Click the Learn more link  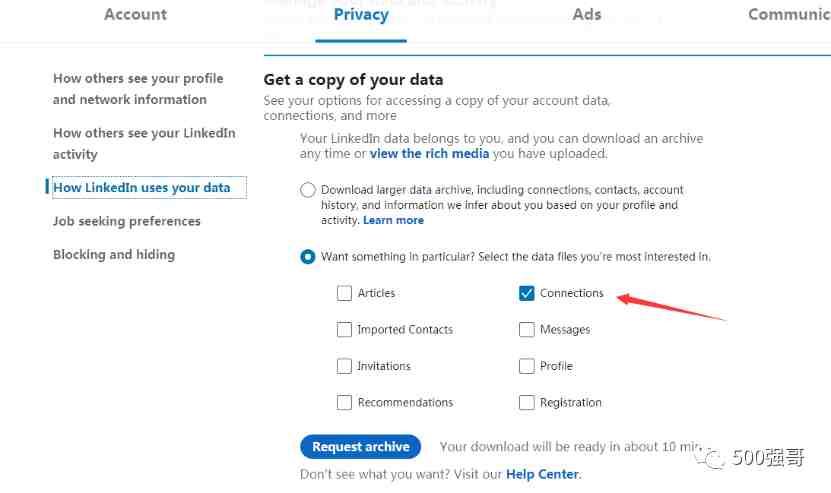(x=393, y=221)
